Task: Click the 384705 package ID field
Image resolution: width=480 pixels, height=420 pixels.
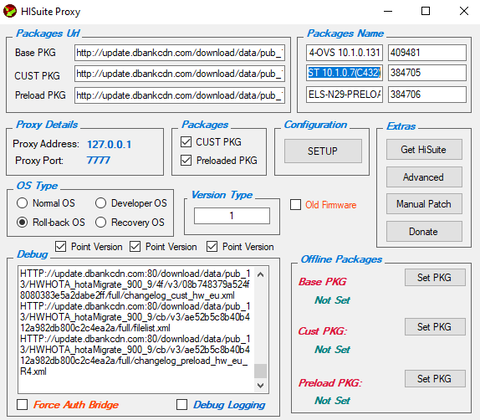Action: point(427,73)
